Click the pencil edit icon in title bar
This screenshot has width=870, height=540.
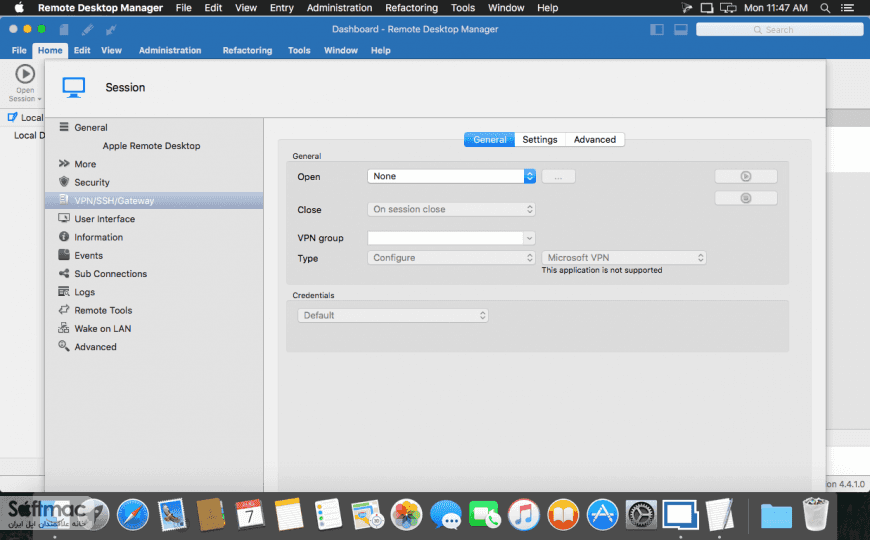pos(87,29)
